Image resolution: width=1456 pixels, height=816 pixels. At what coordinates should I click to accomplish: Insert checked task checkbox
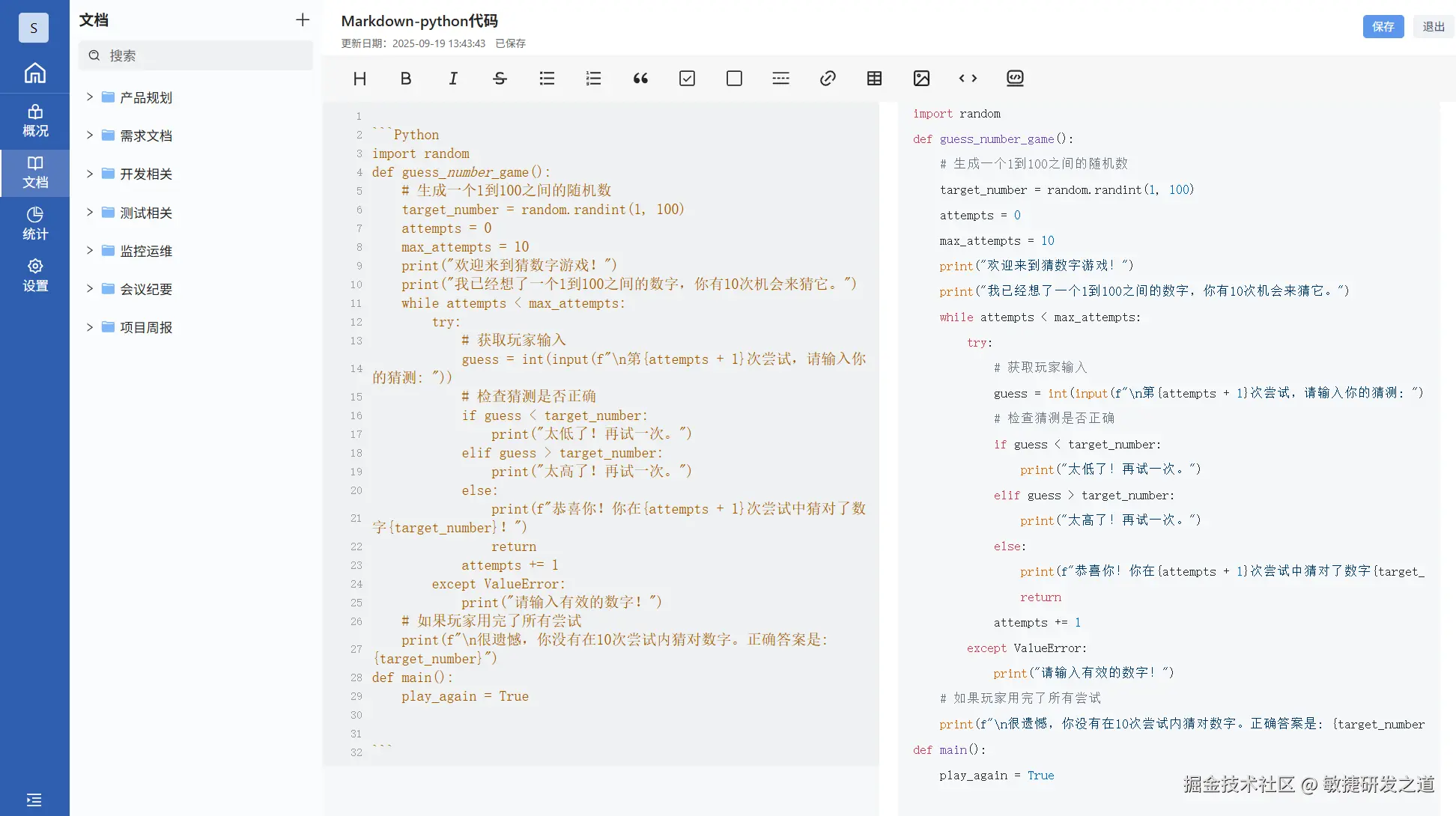687,79
